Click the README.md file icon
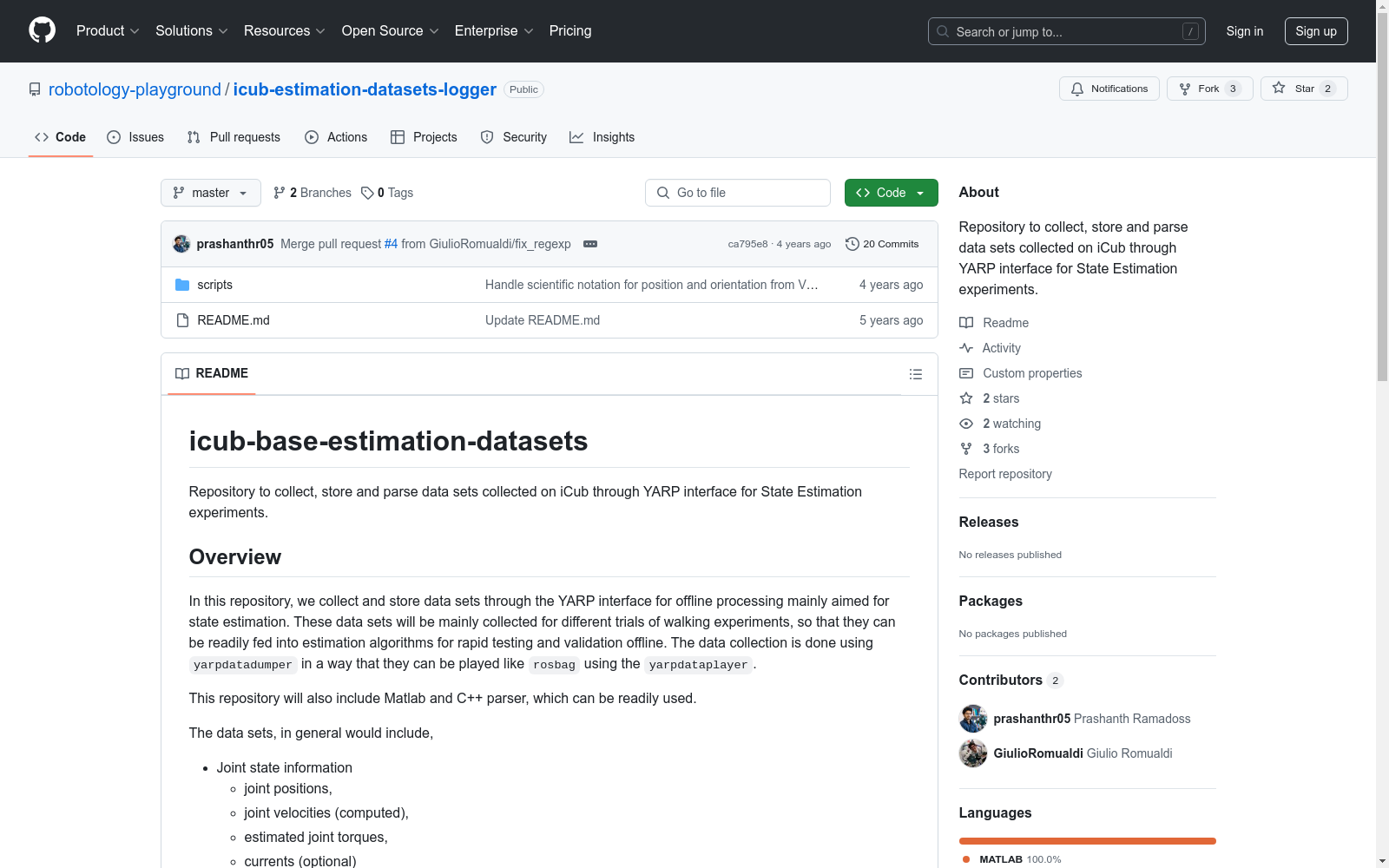 182,320
